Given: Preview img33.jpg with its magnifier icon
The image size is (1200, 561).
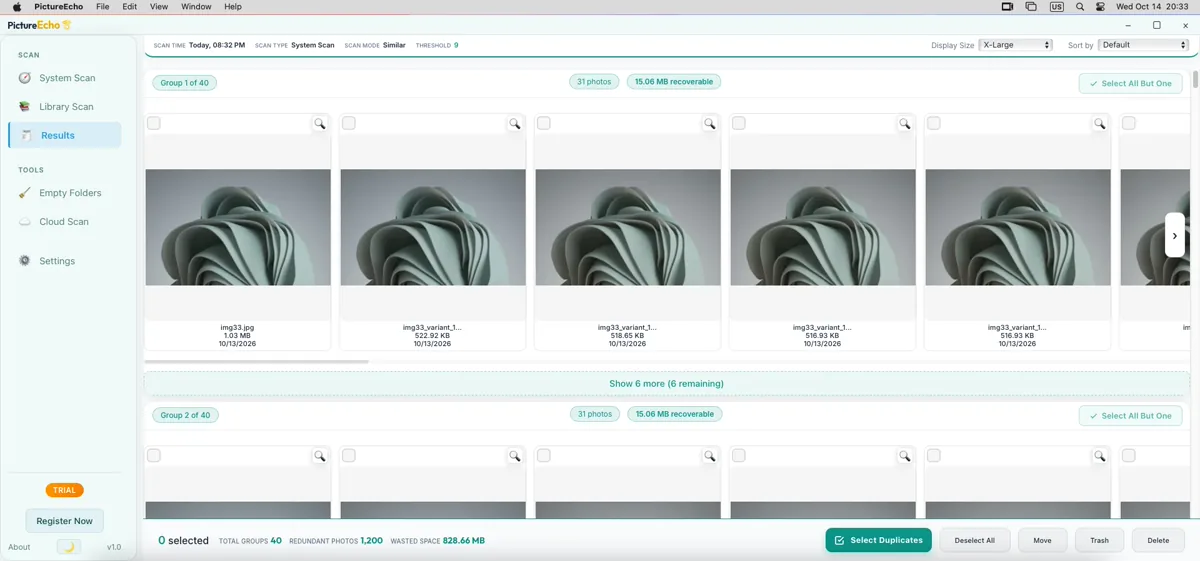Looking at the screenshot, I should tap(320, 124).
